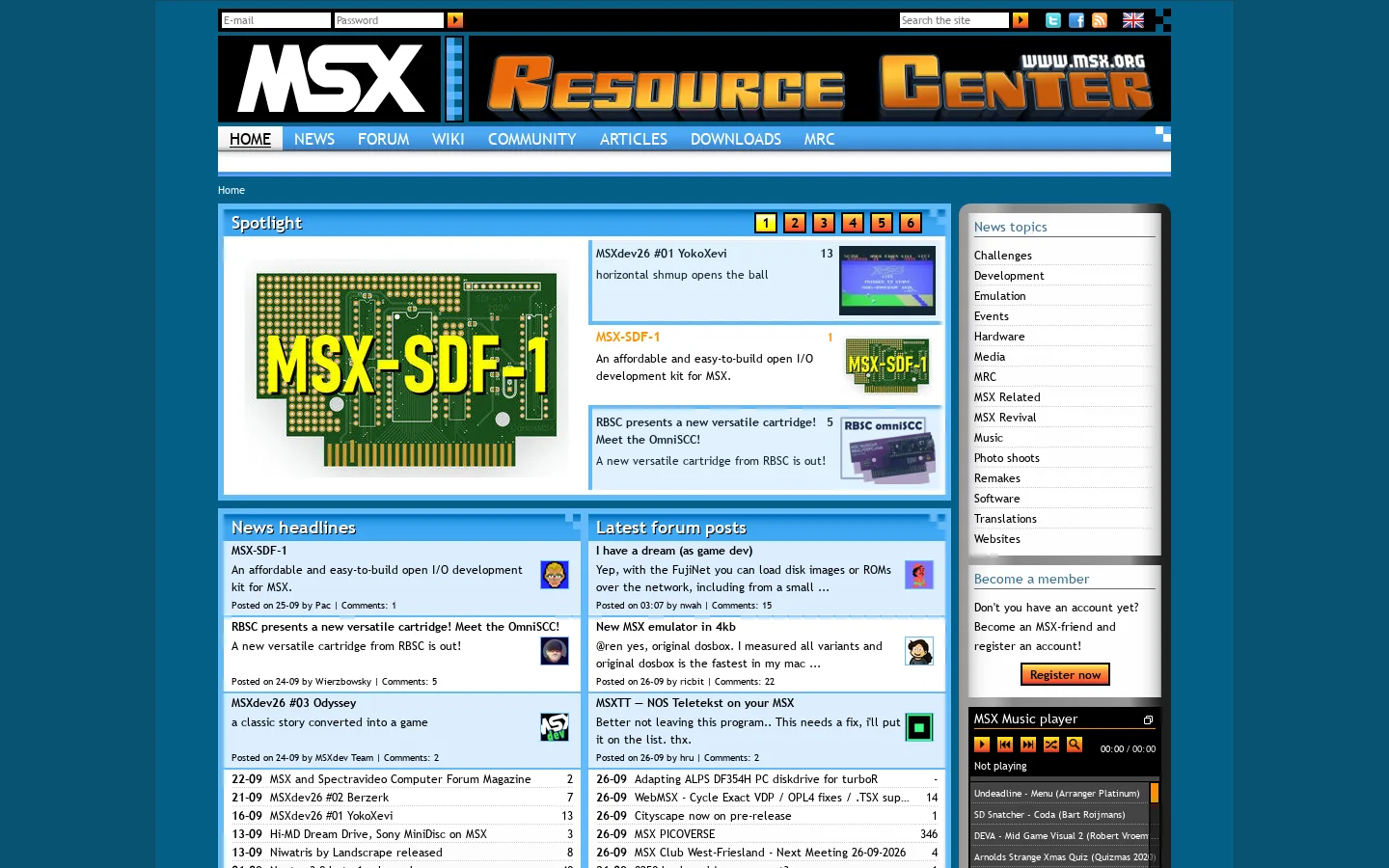Start playback in MSX Music player

[982, 745]
